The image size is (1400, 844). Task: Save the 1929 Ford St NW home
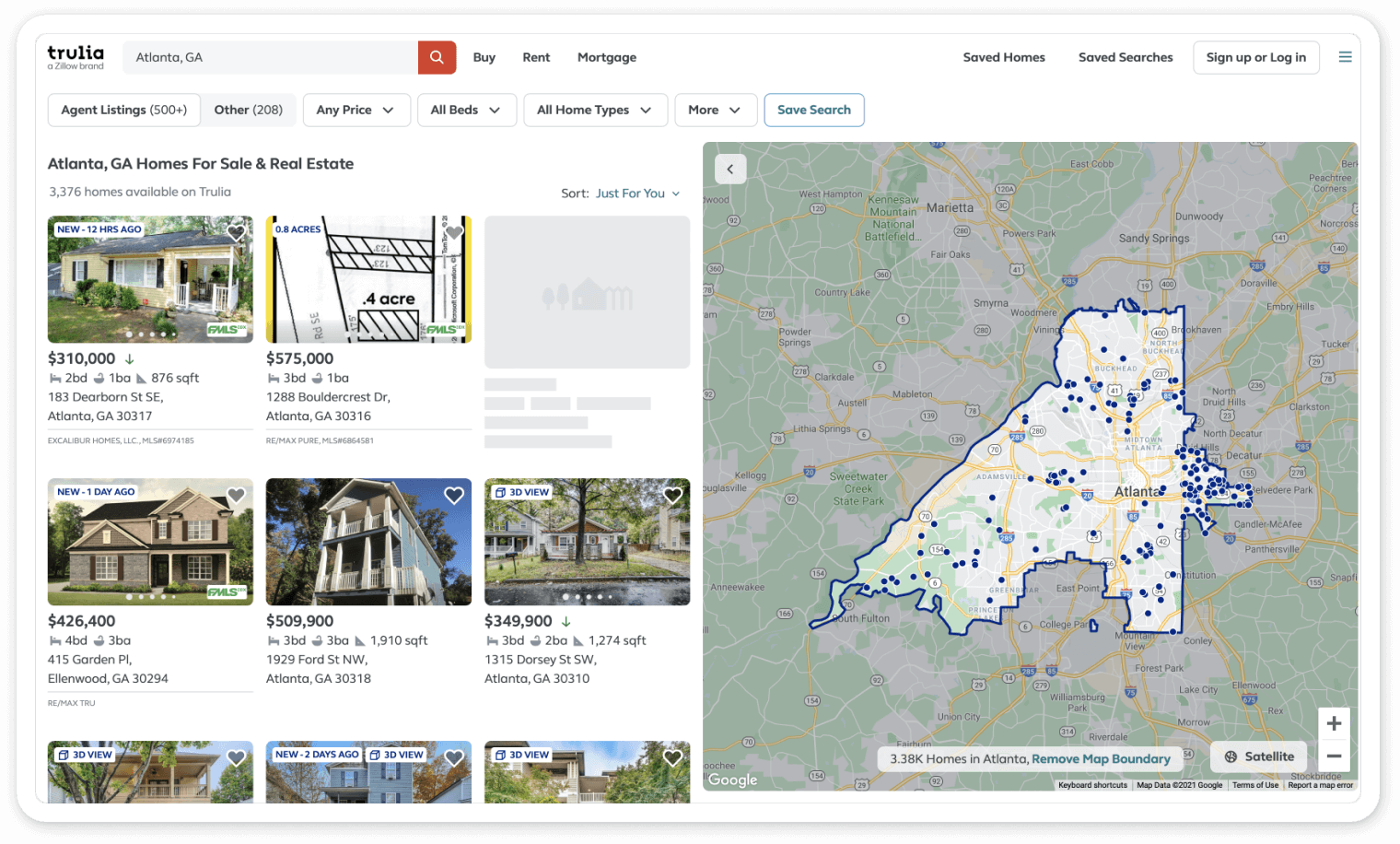[x=454, y=496]
